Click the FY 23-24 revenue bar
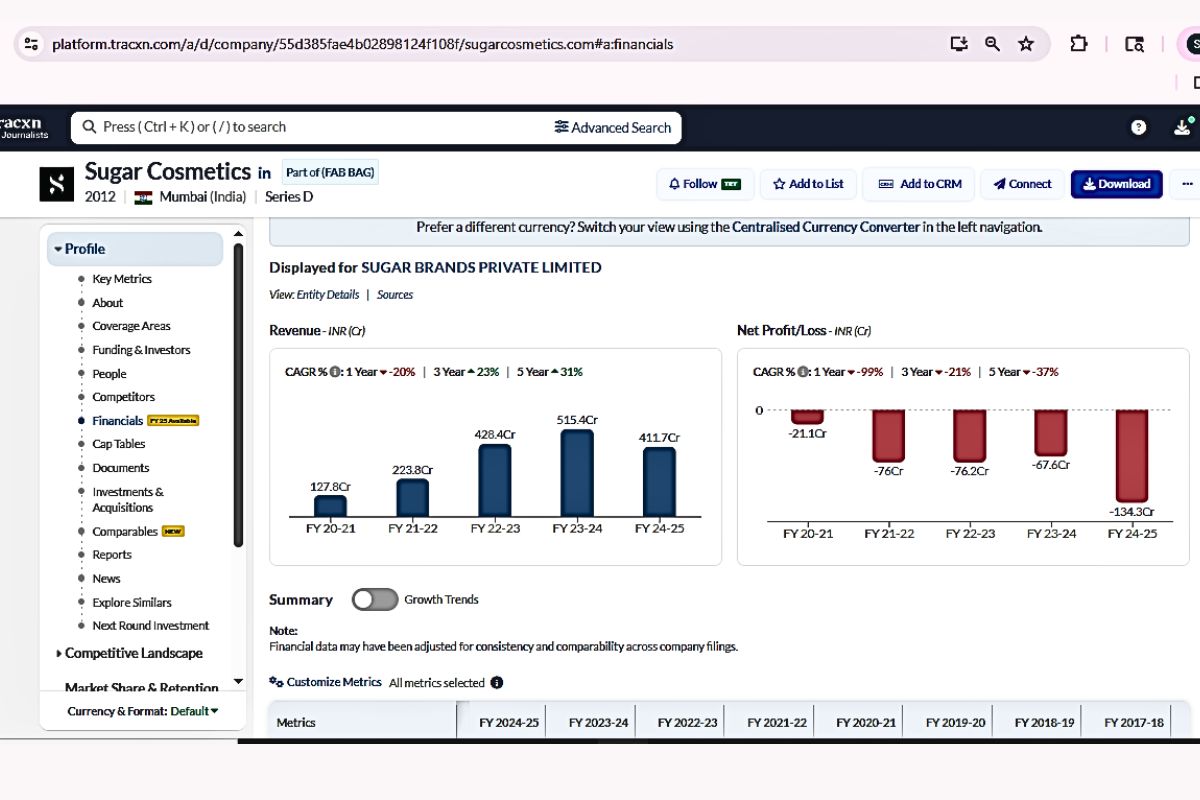 [577, 473]
